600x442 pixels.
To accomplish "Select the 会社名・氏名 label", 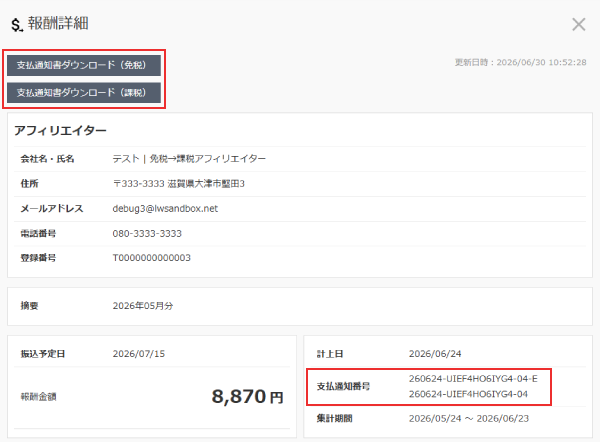I will (47, 159).
